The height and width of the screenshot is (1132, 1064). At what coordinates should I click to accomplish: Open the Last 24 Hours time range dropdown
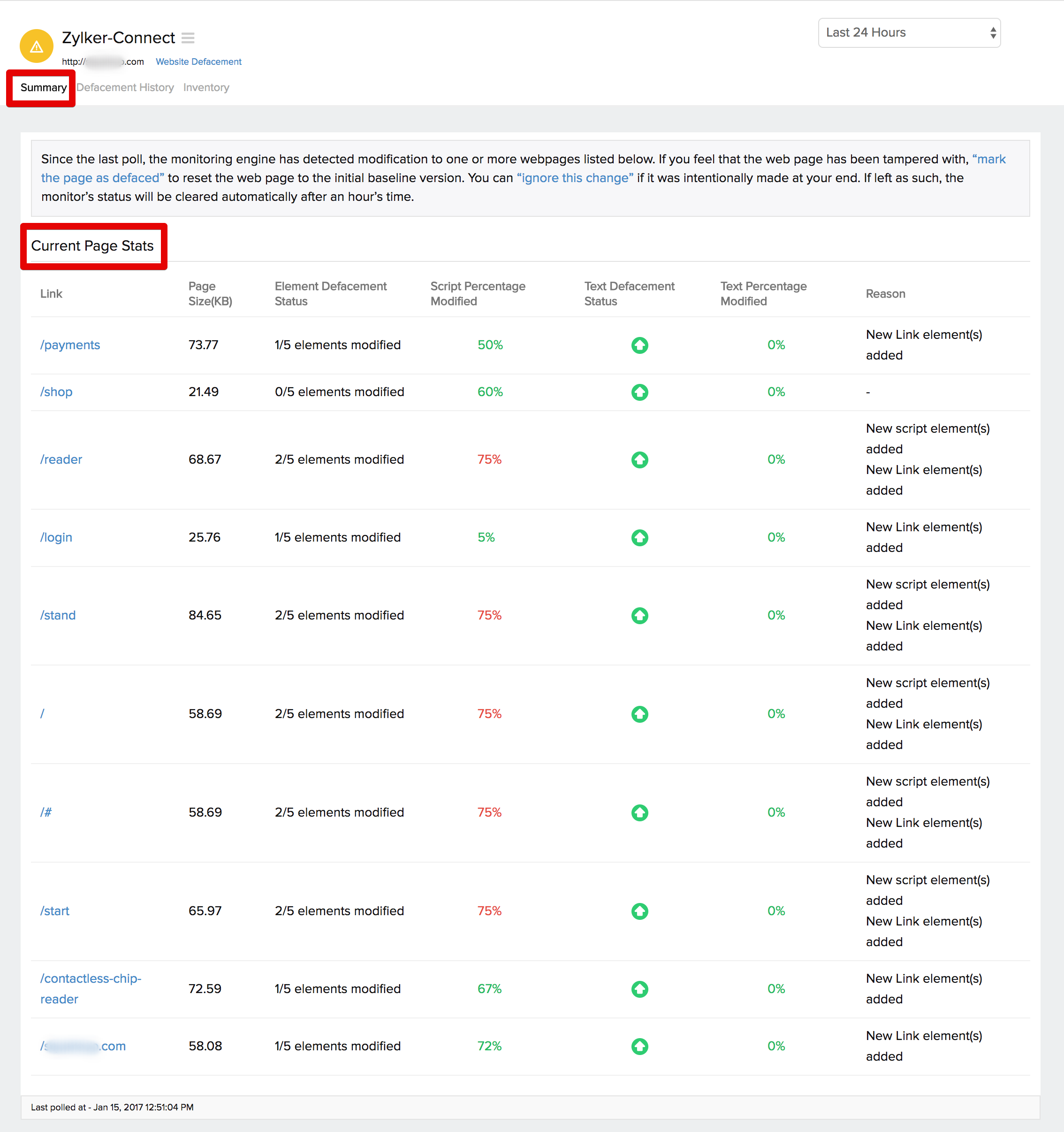point(908,32)
